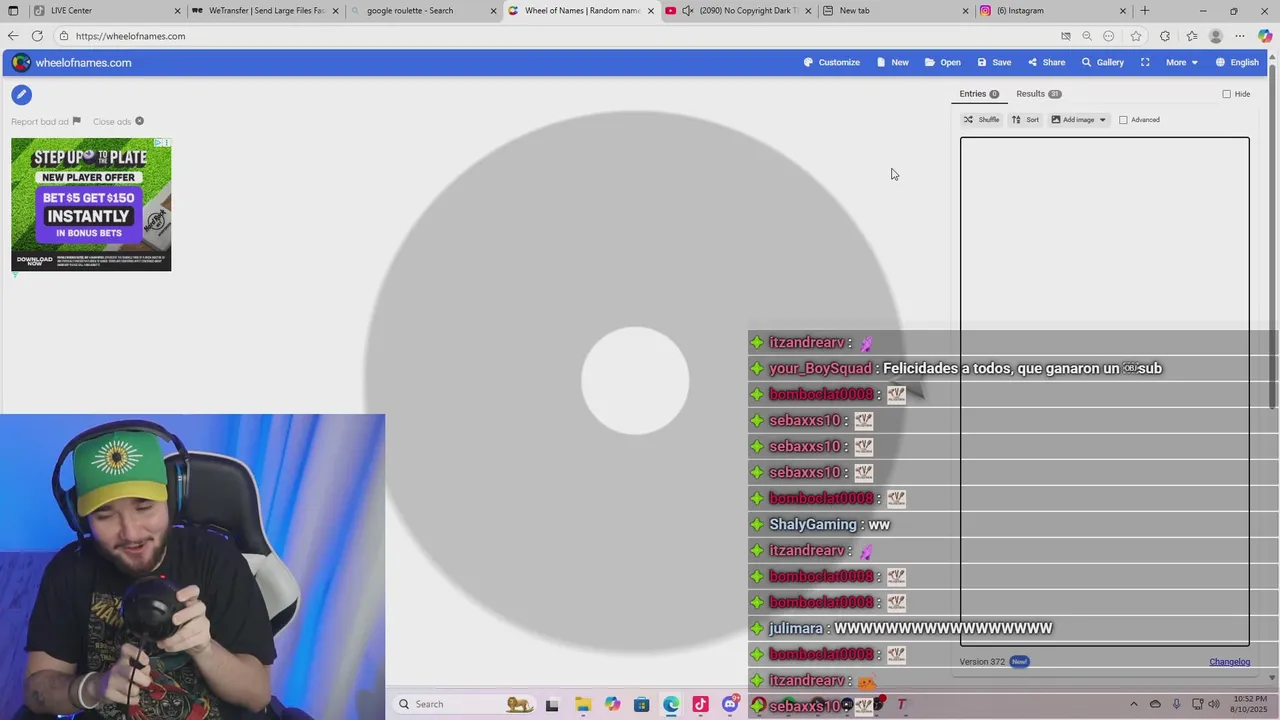Add this page to favorites with the star
The width and height of the screenshot is (1280, 720).
coord(1136,36)
